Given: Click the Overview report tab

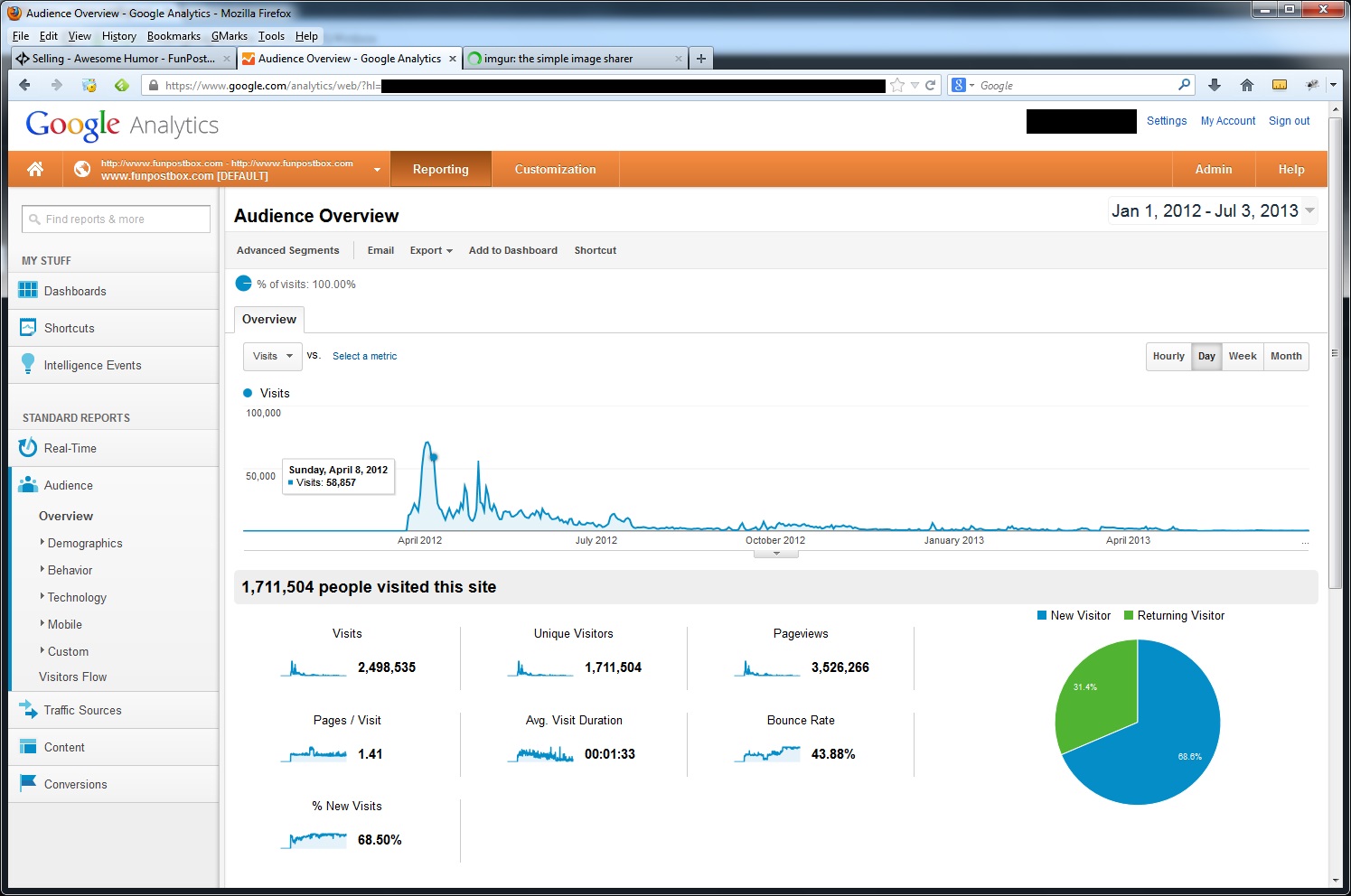Looking at the screenshot, I should [x=269, y=320].
